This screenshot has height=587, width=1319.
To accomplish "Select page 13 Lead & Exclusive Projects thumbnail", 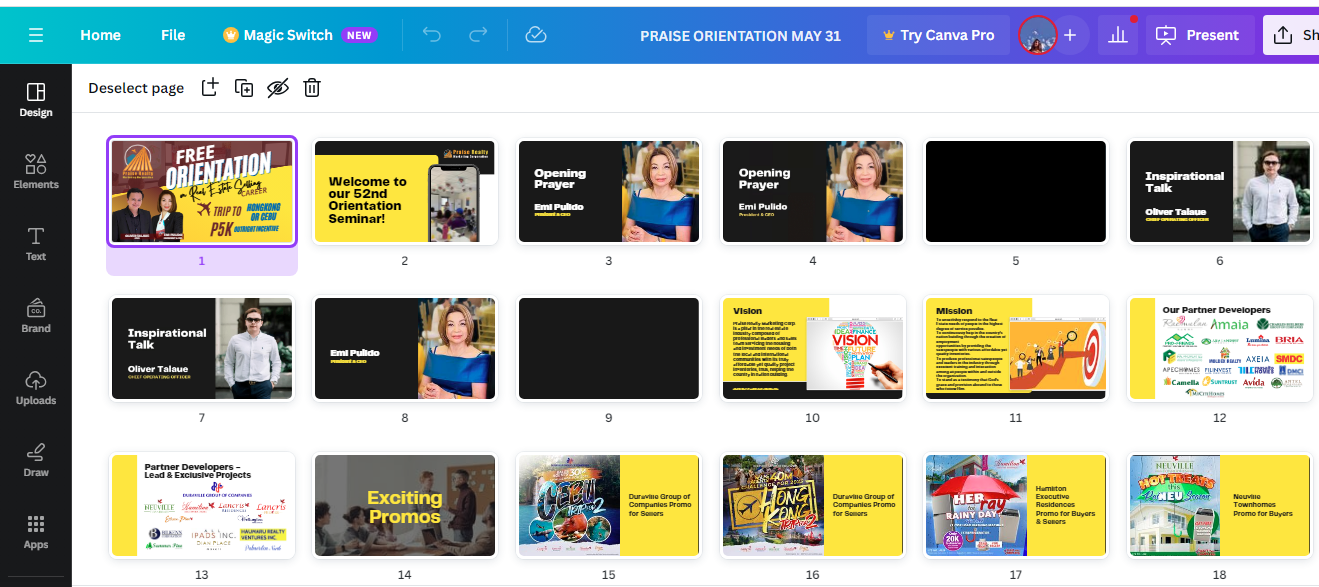I will [202, 505].
